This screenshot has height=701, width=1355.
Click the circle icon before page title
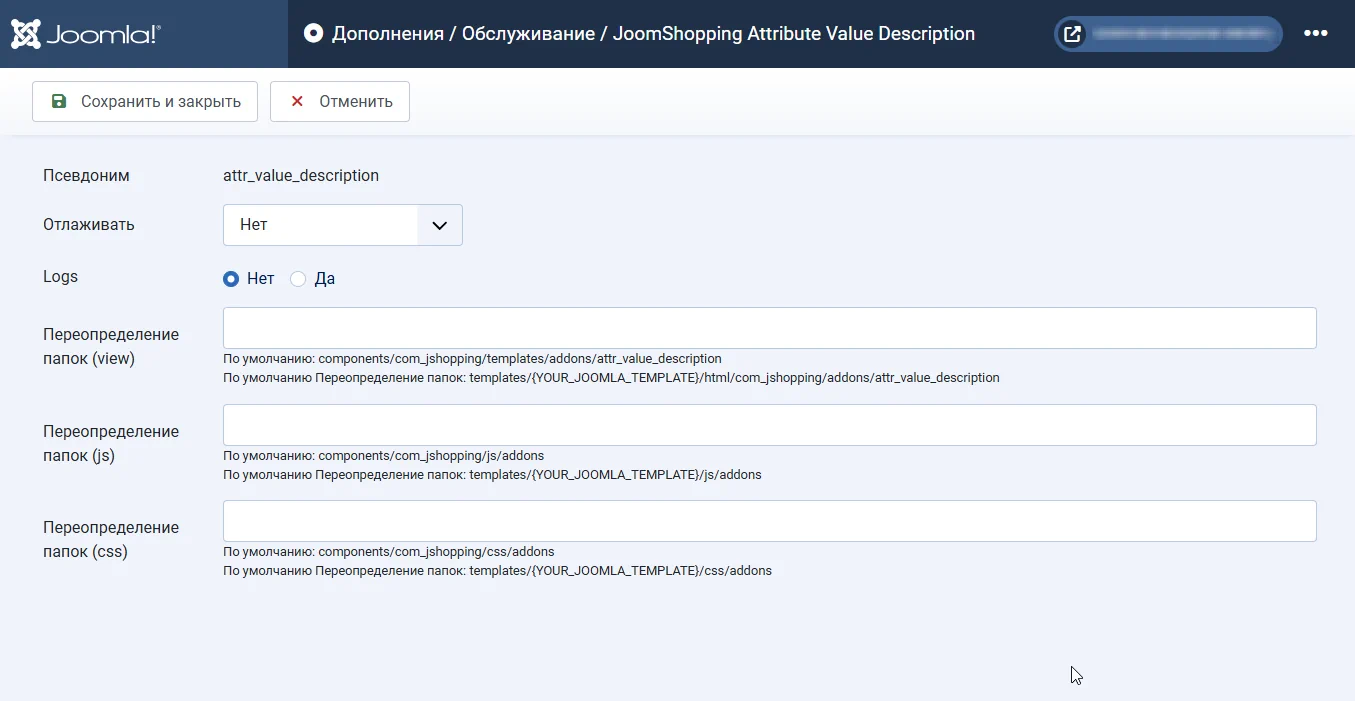pyautogui.click(x=313, y=34)
